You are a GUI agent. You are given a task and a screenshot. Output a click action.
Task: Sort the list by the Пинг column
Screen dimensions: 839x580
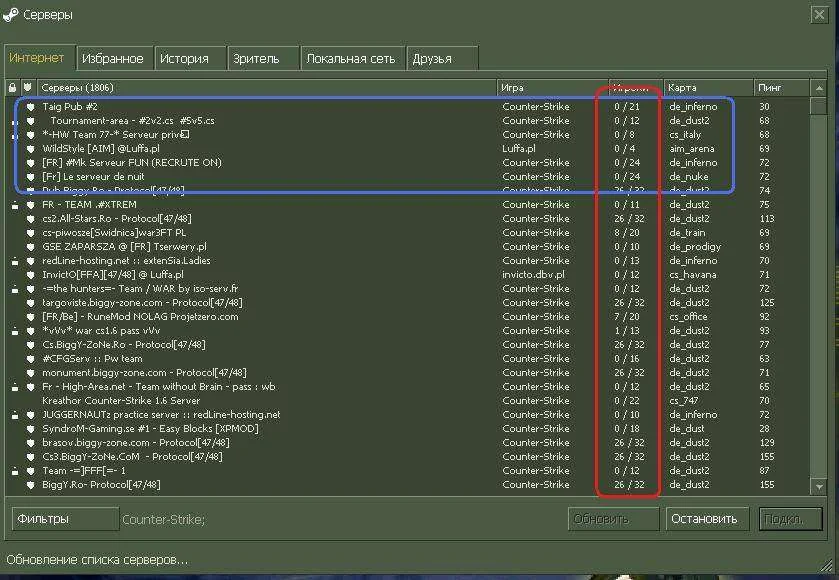[x=781, y=87]
